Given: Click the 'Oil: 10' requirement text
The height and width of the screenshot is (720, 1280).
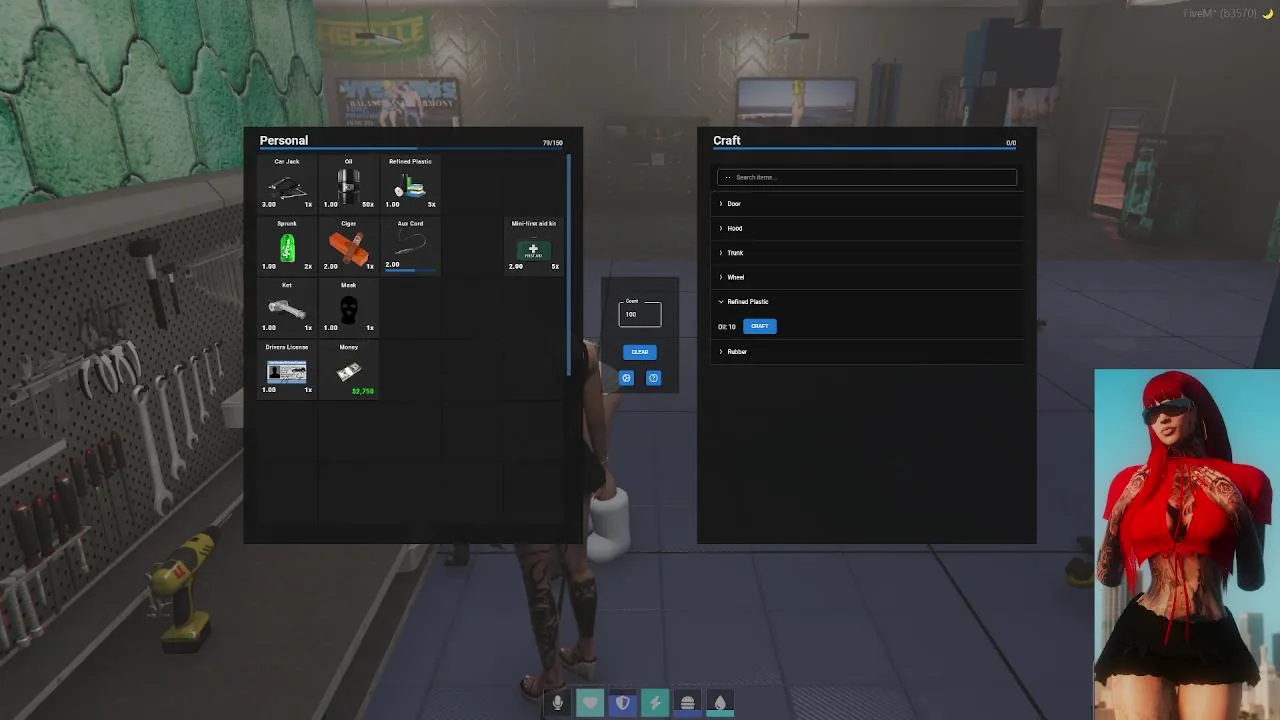Looking at the screenshot, I should 727,327.
